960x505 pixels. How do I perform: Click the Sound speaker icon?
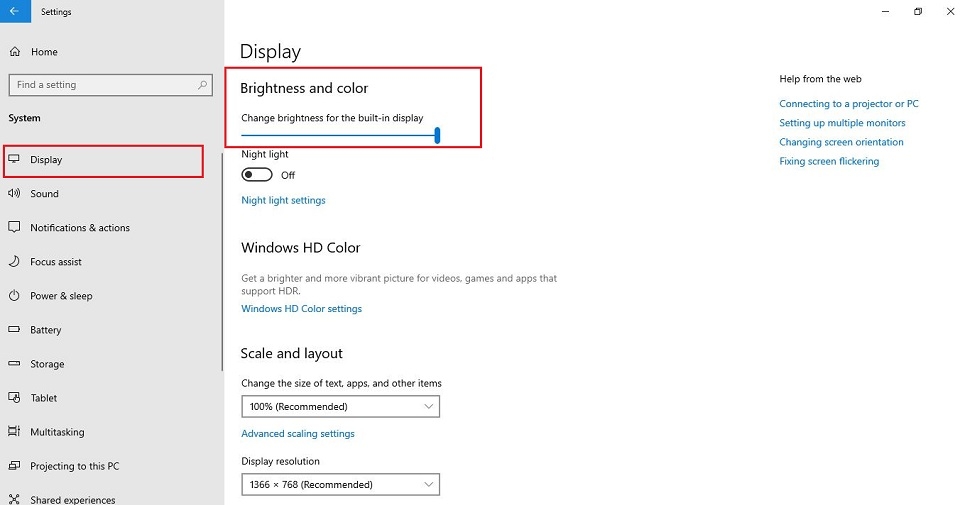pos(14,194)
